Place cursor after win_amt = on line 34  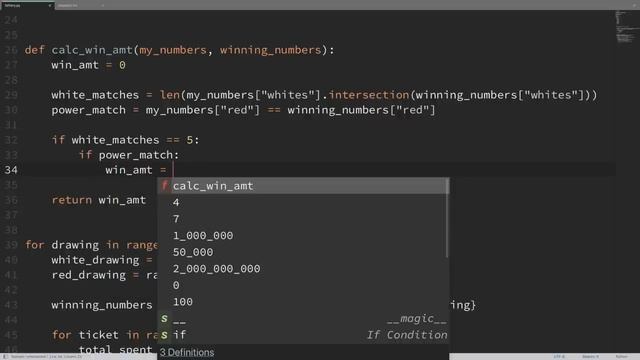click(x=173, y=170)
